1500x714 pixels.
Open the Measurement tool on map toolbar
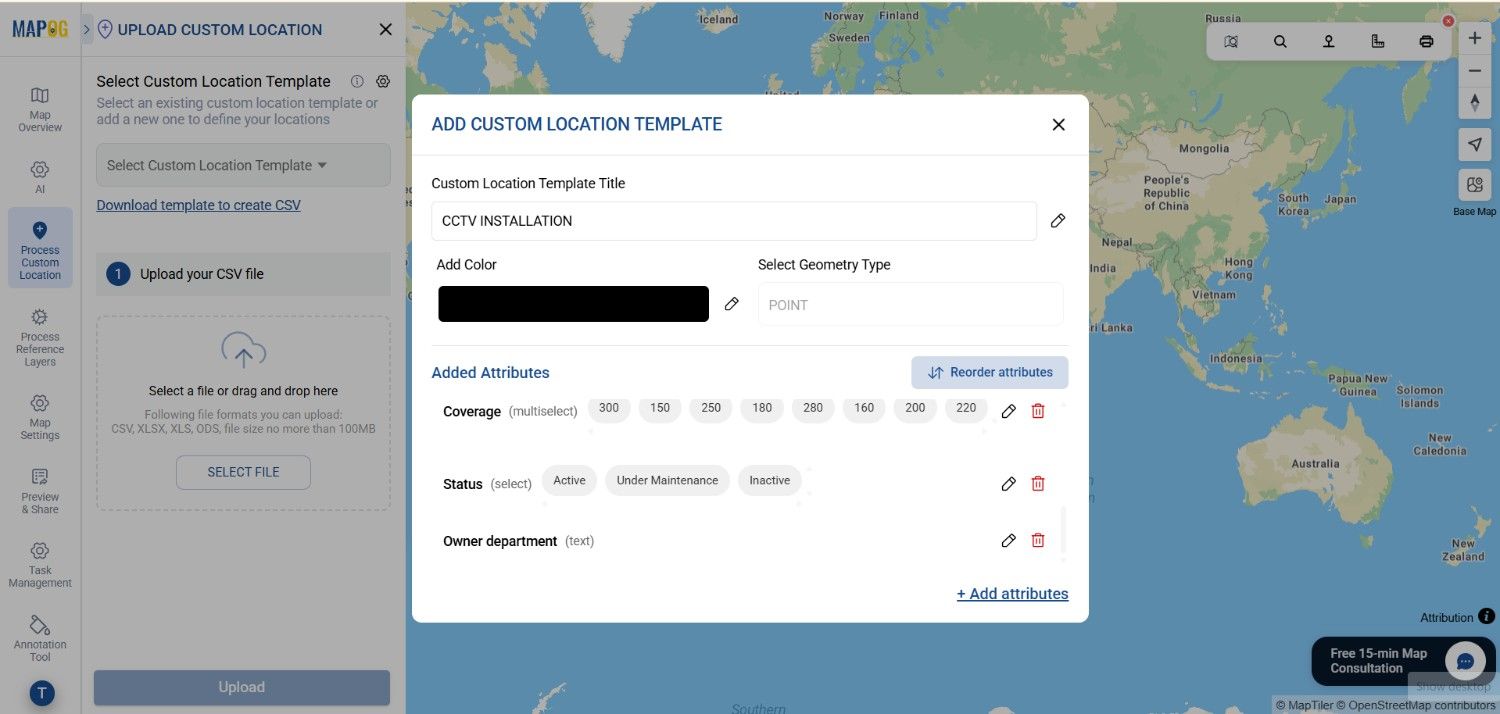coord(1378,42)
